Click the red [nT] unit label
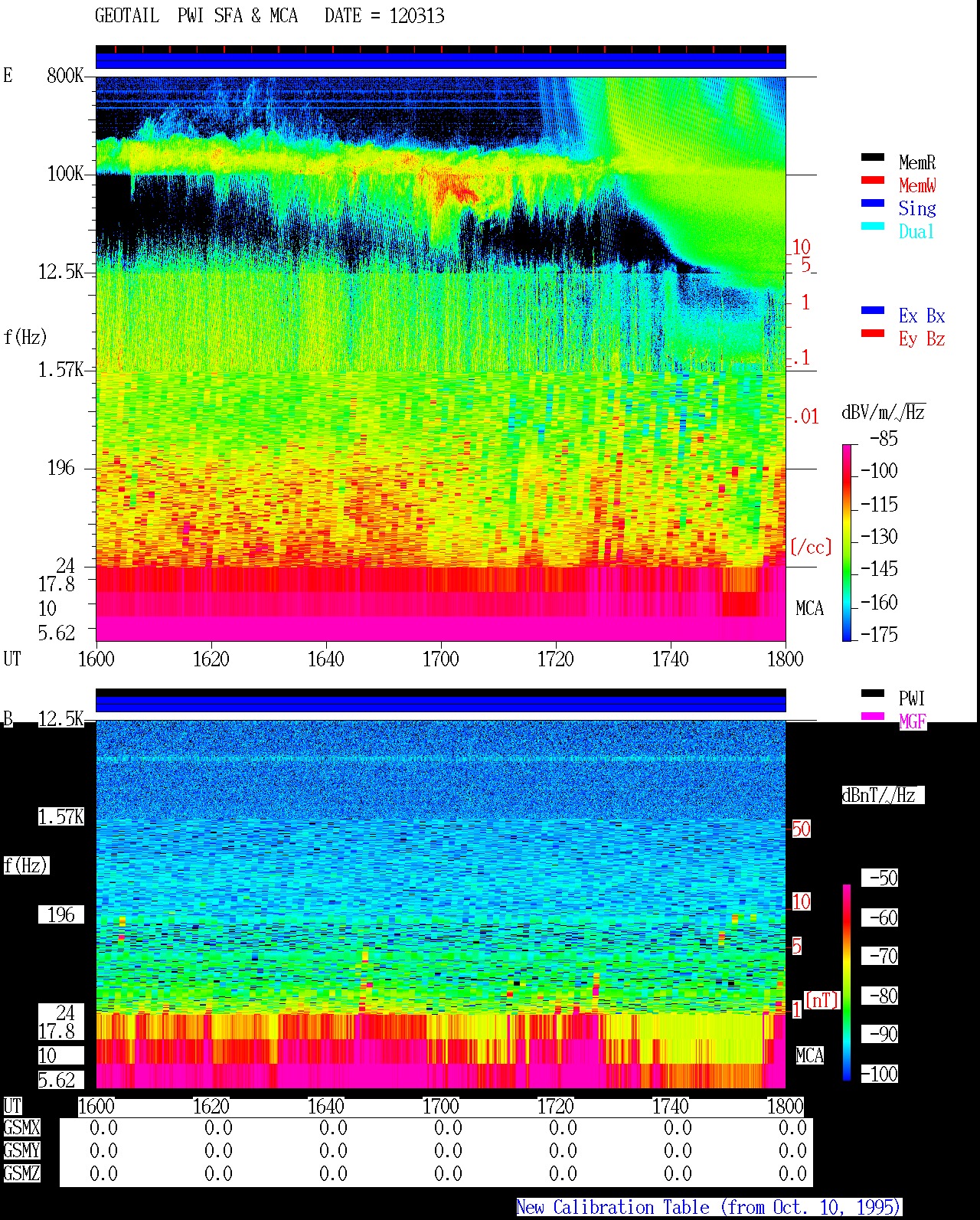This screenshot has width=980, height=1220. (x=822, y=999)
